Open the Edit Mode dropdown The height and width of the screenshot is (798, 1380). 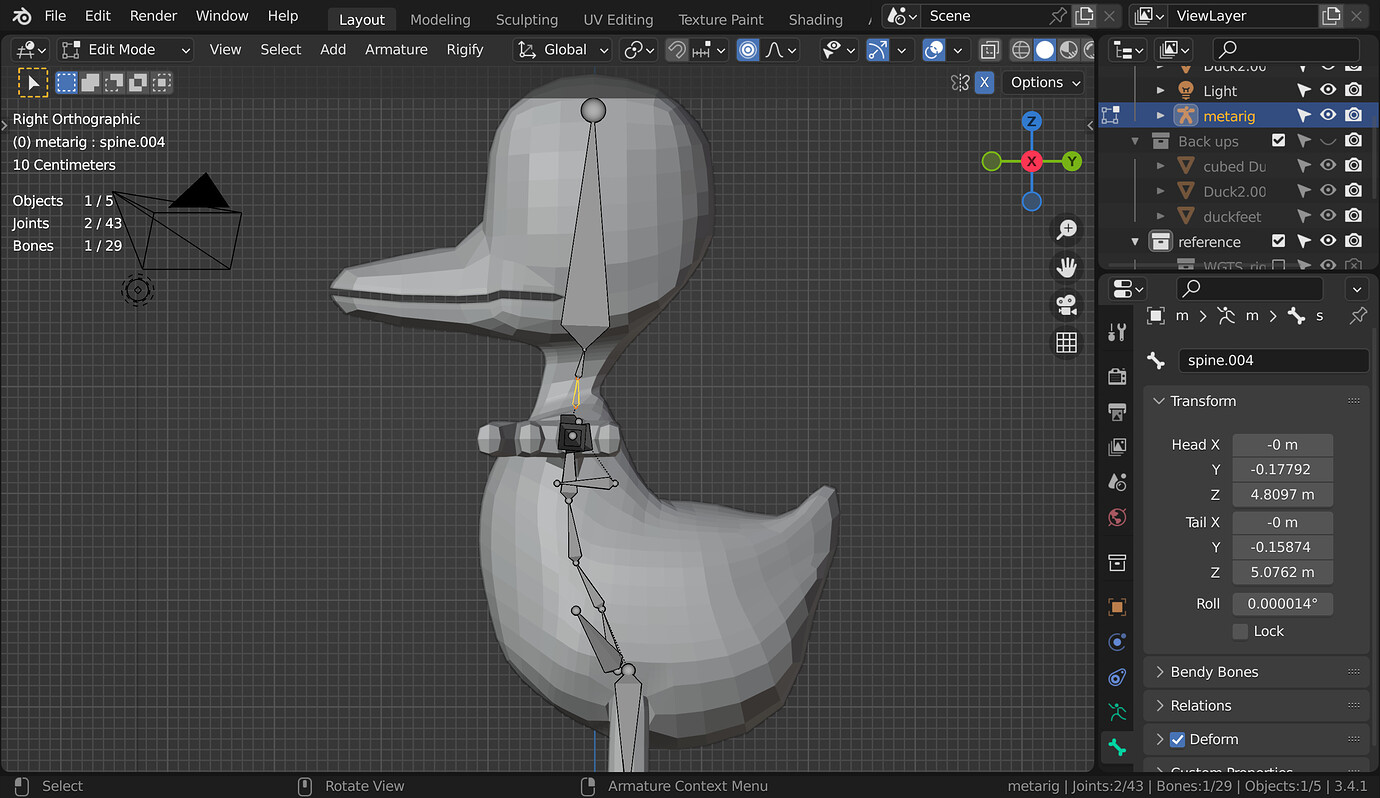click(126, 50)
